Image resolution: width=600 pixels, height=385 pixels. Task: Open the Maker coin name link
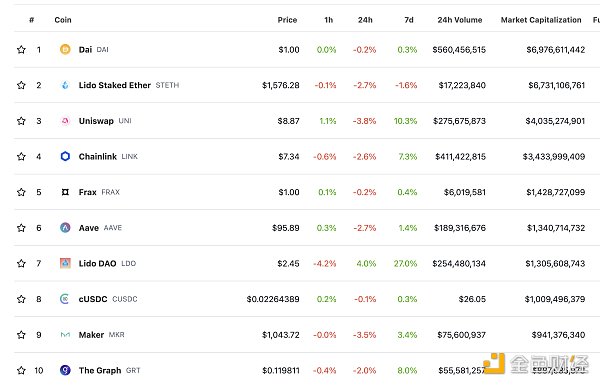coord(91,335)
